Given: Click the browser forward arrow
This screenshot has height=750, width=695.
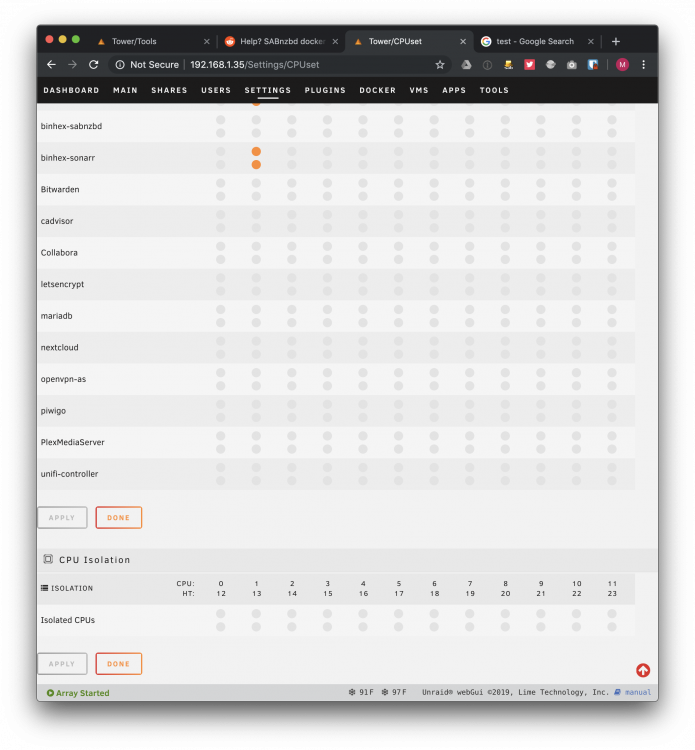Looking at the screenshot, I should click(x=72, y=65).
